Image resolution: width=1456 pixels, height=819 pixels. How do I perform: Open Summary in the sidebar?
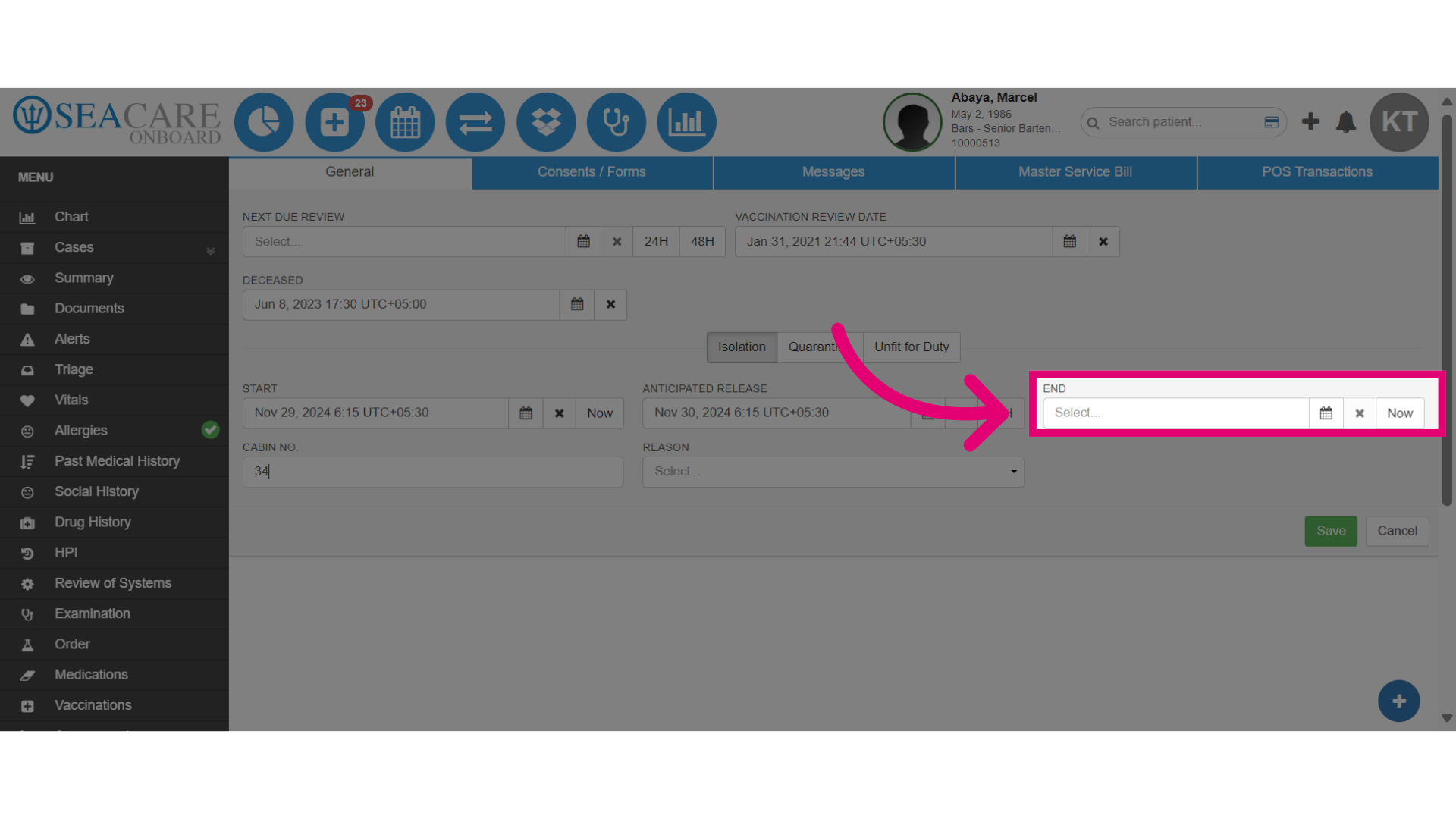click(115, 278)
